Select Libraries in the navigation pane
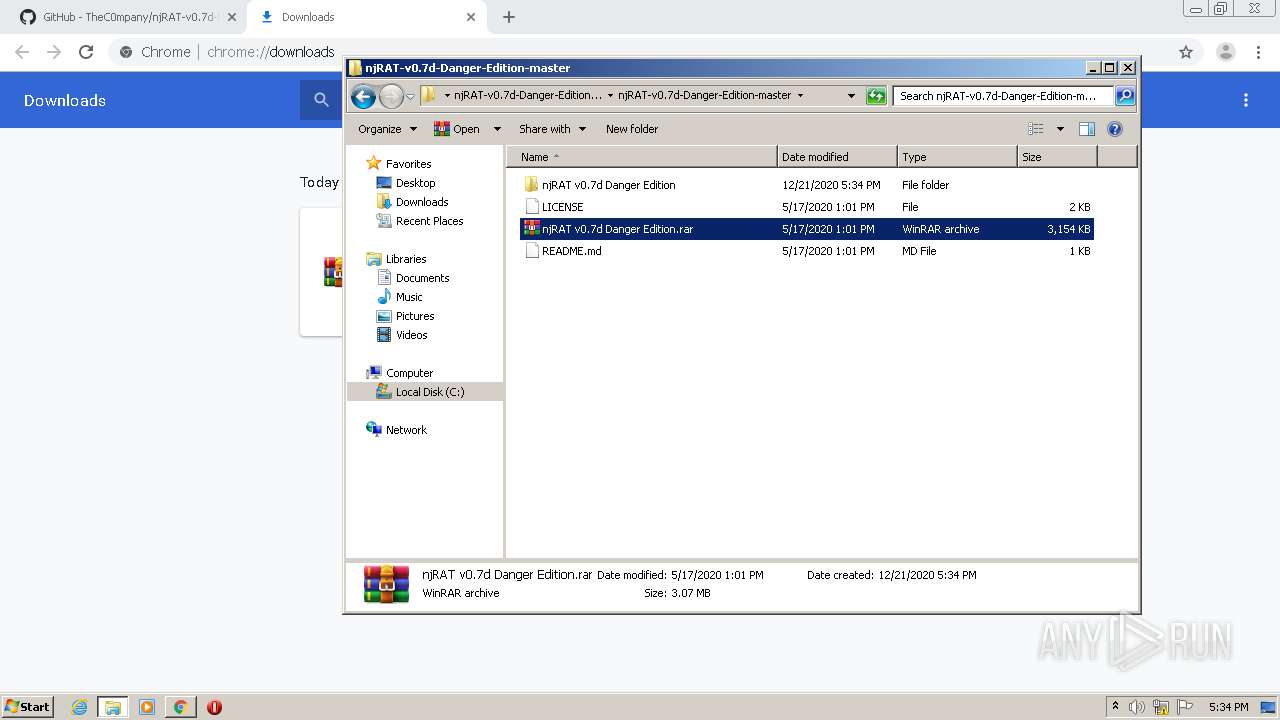The image size is (1280, 720). coord(396,259)
